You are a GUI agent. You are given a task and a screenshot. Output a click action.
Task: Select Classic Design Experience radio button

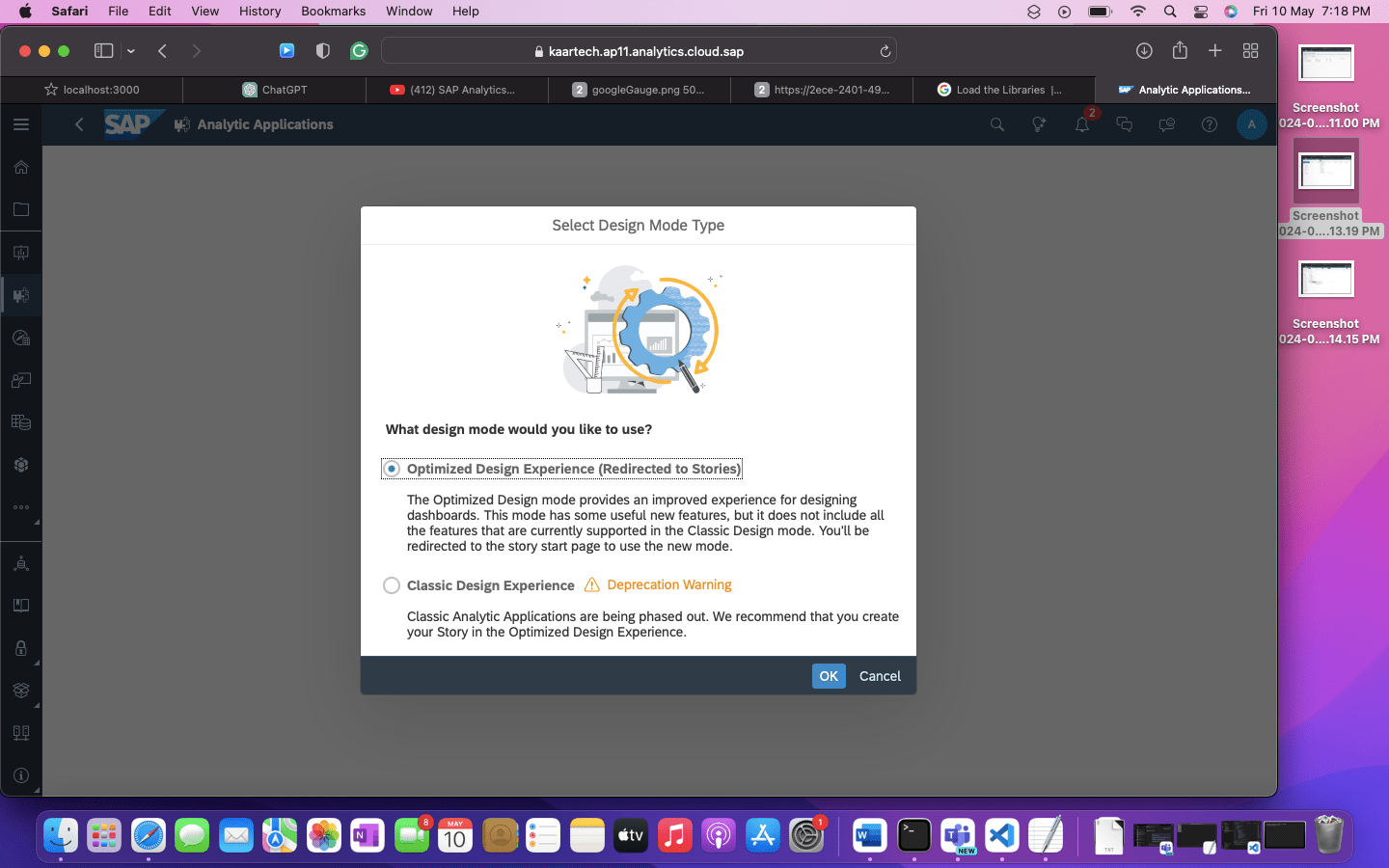pos(392,585)
